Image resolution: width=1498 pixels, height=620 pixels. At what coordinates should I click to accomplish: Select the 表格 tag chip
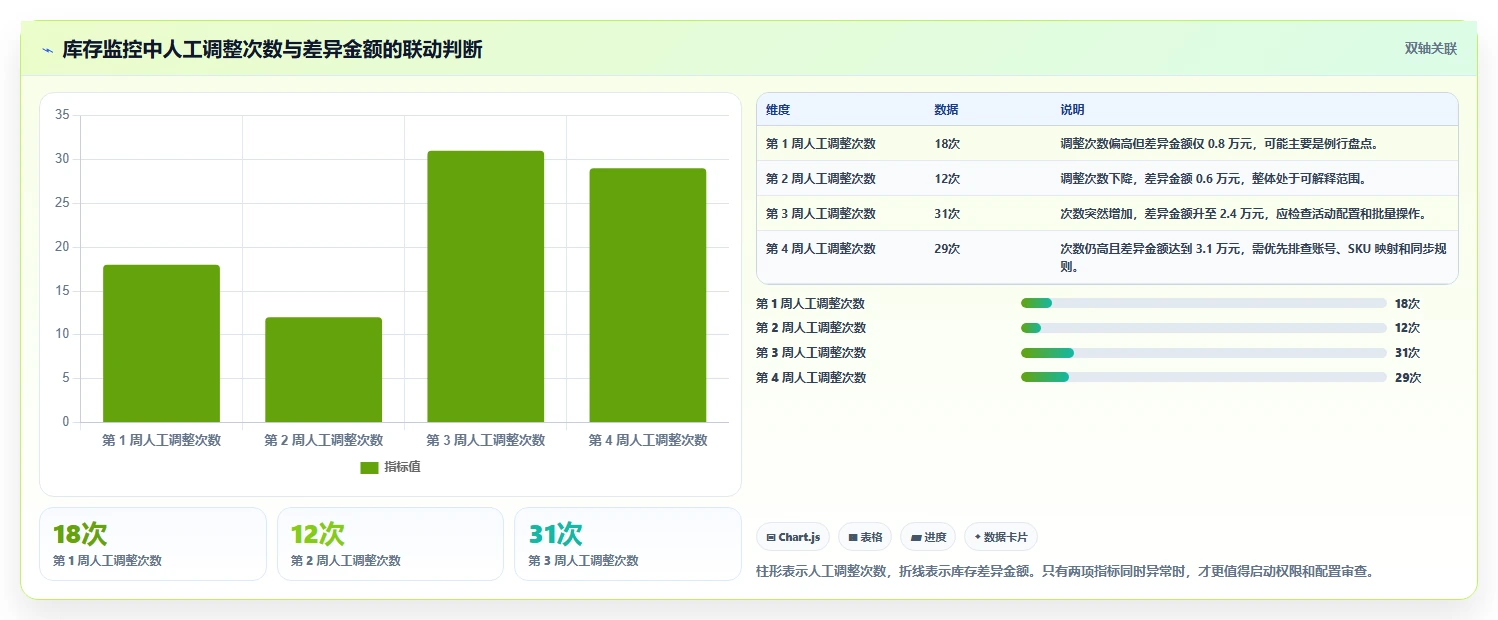(865, 537)
